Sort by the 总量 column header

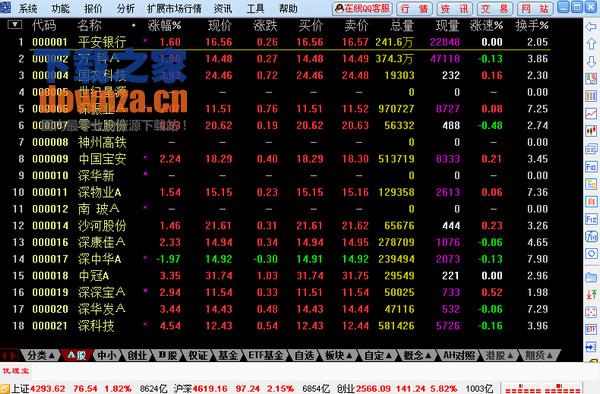[x=402, y=26]
